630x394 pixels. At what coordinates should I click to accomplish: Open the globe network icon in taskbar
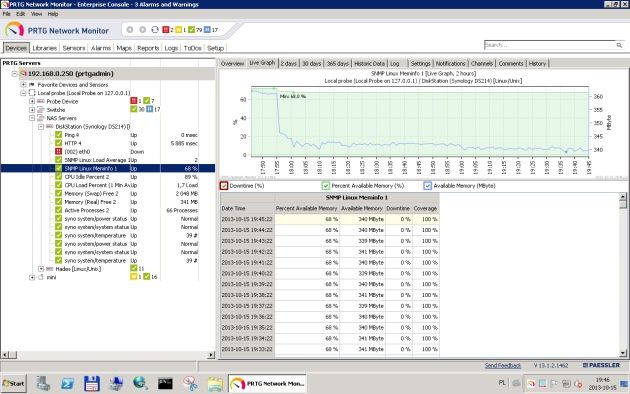click(141, 383)
